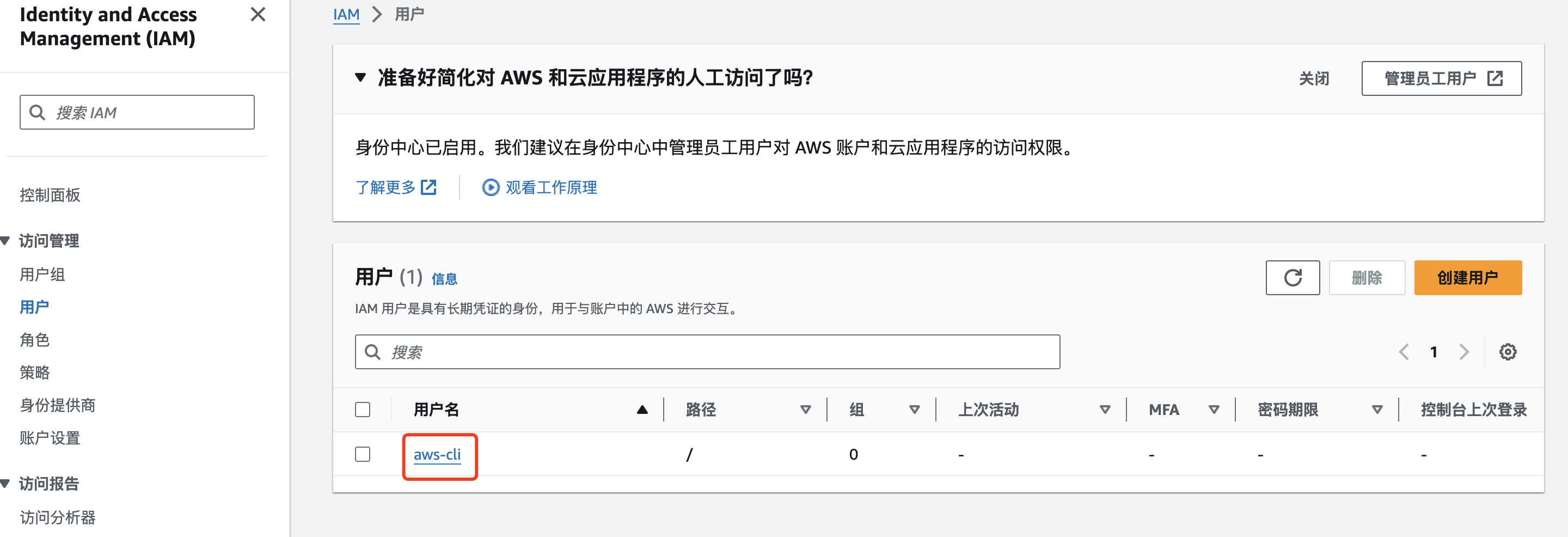
Task: Open 角色 in the sidebar
Action: (35, 340)
